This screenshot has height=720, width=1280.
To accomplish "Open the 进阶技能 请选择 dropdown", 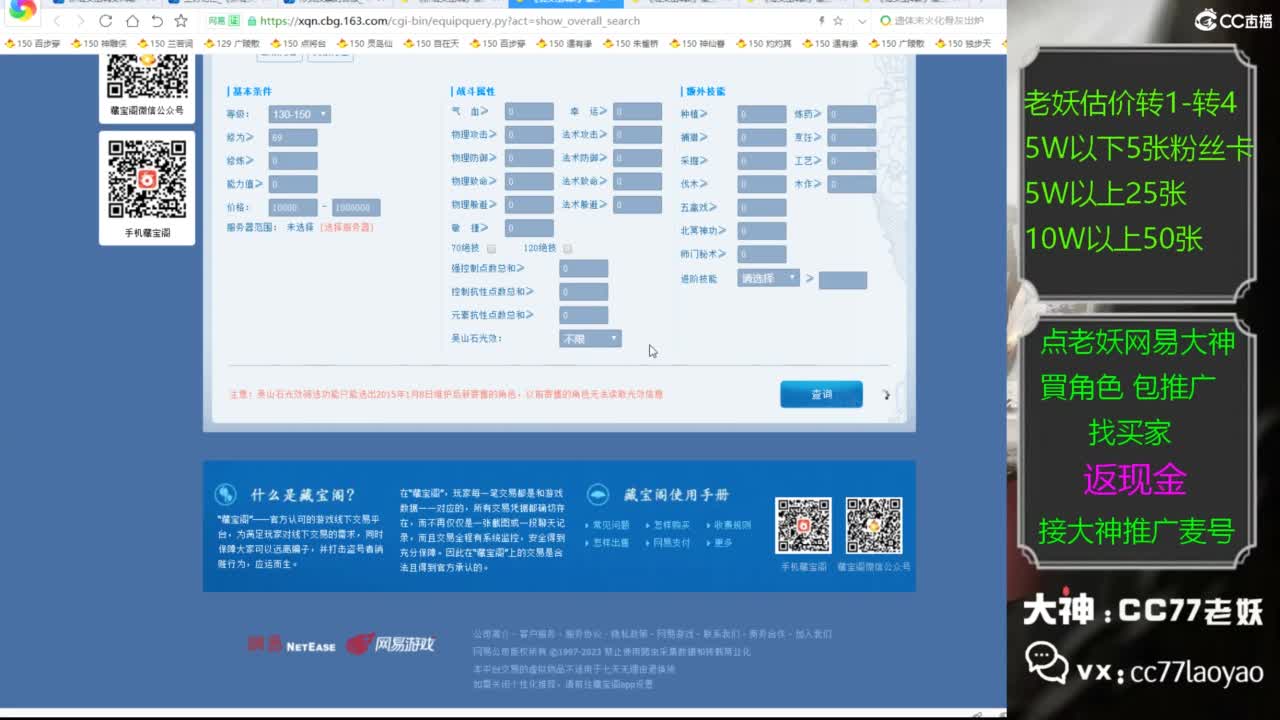I will pos(770,278).
